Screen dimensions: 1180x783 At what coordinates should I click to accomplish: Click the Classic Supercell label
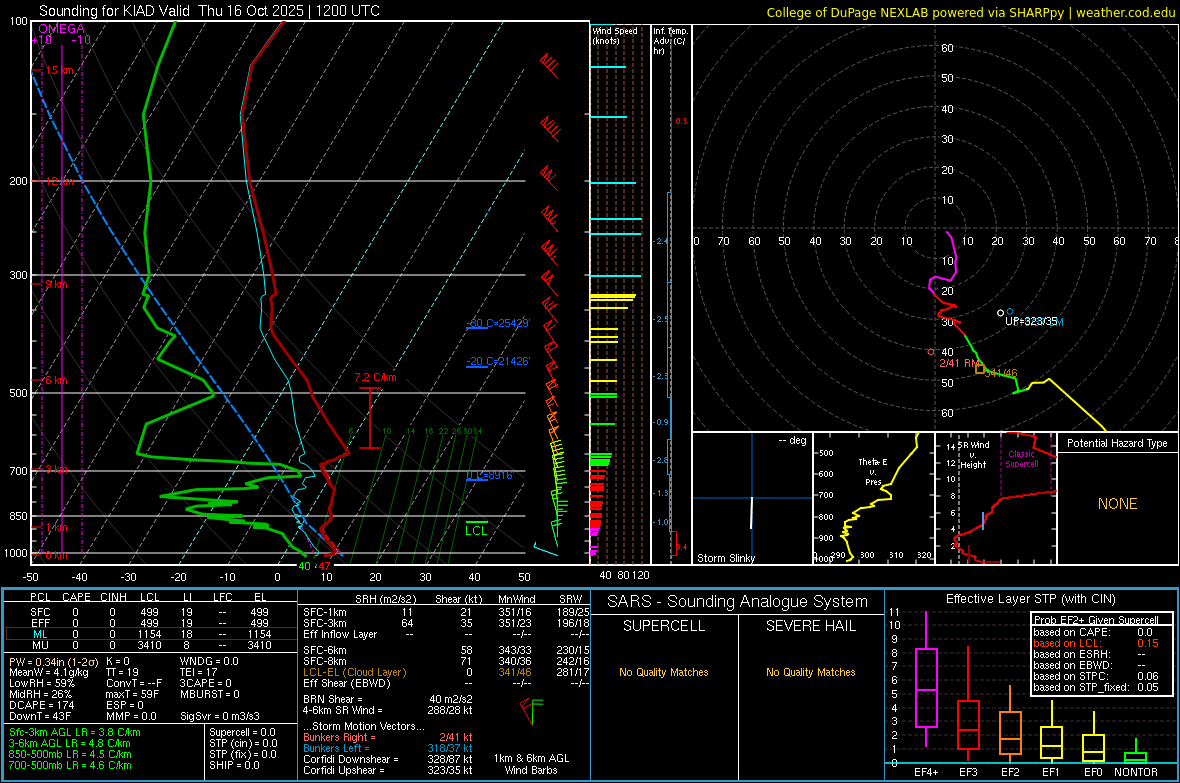click(x=1022, y=459)
